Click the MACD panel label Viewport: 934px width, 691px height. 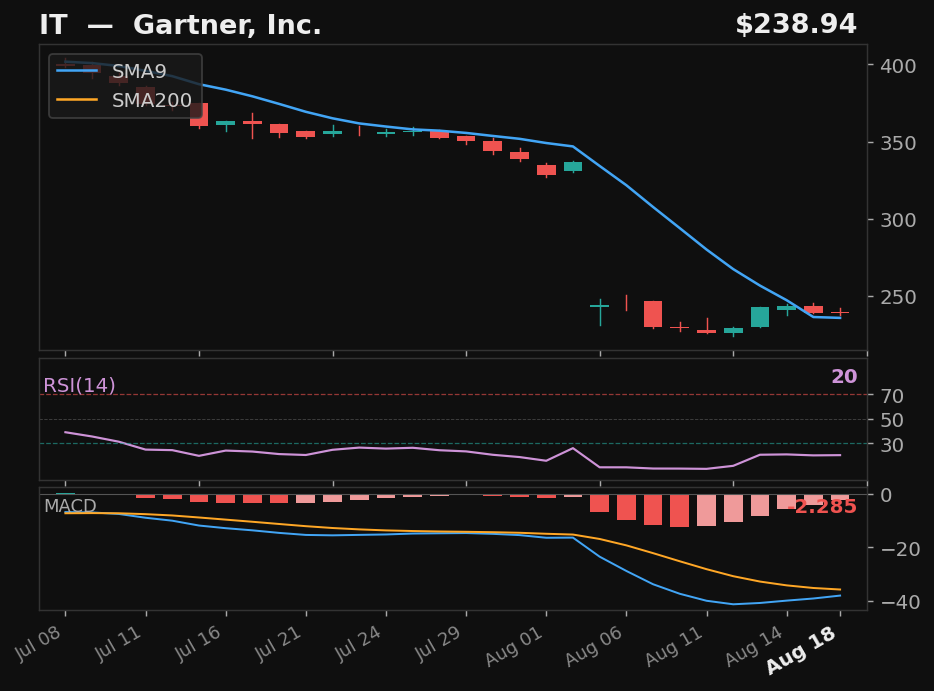pos(70,506)
